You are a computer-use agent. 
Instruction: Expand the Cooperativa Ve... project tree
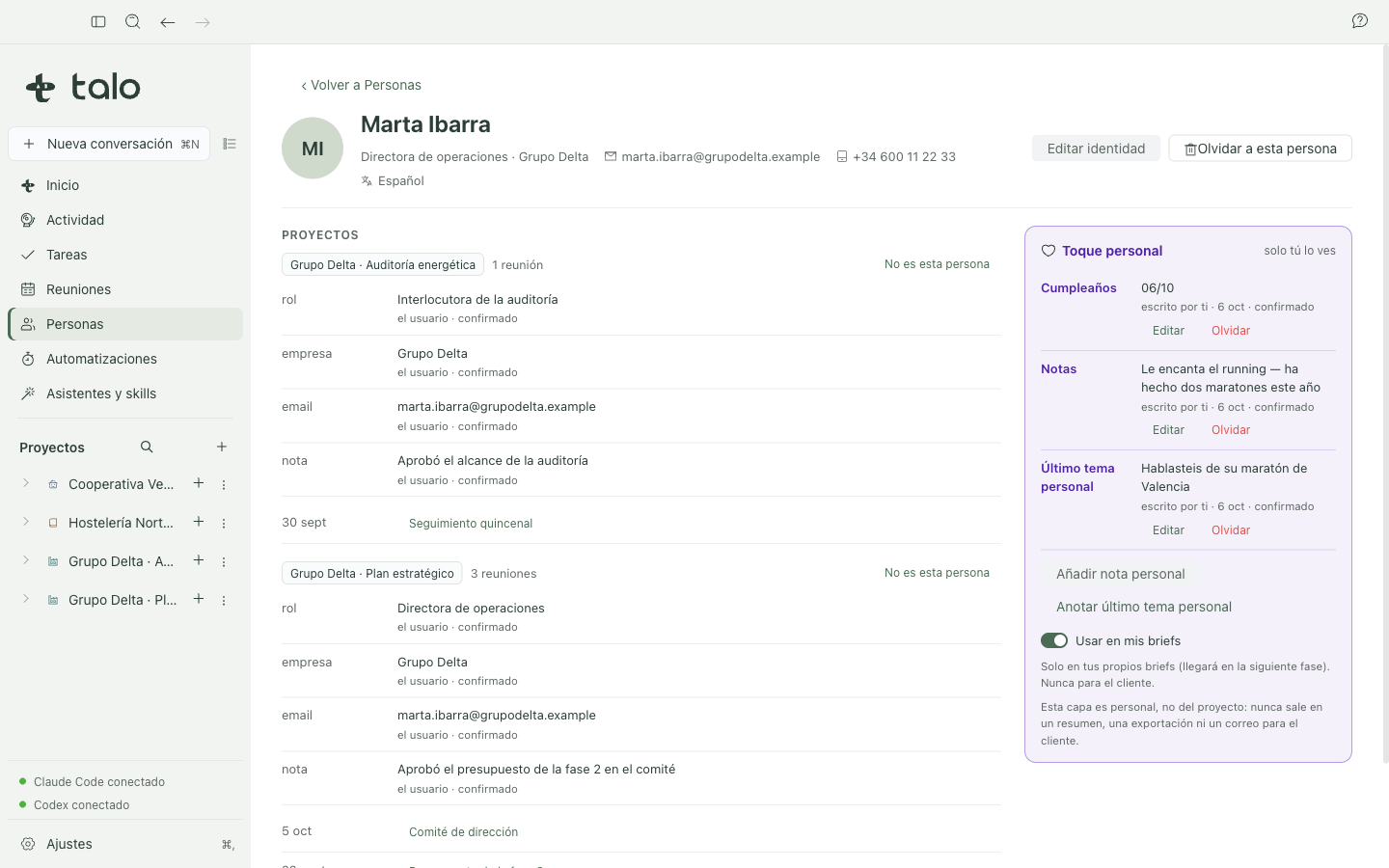click(26, 483)
